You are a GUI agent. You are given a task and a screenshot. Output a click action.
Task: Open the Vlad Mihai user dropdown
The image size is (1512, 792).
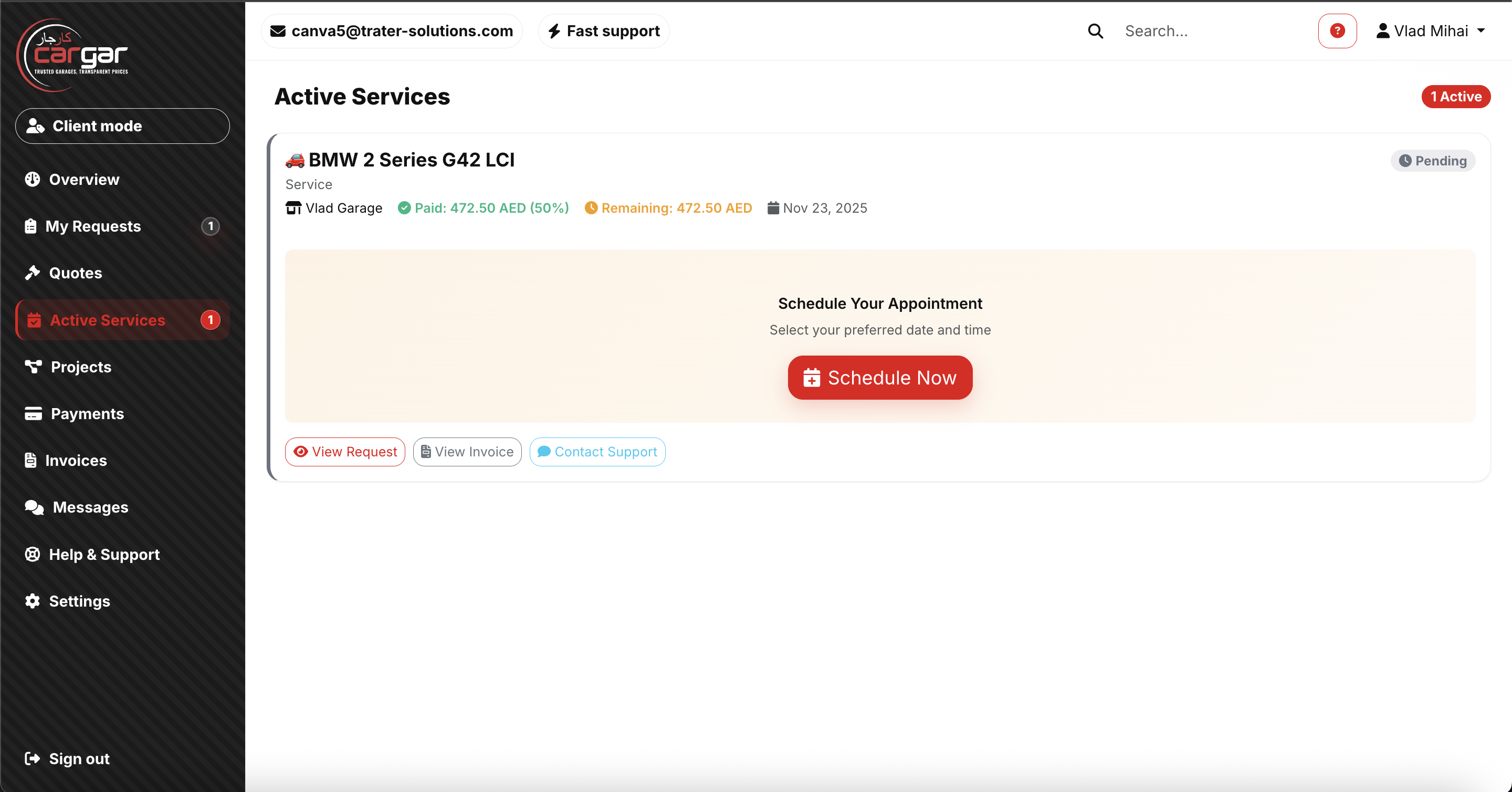(x=1430, y=30)
